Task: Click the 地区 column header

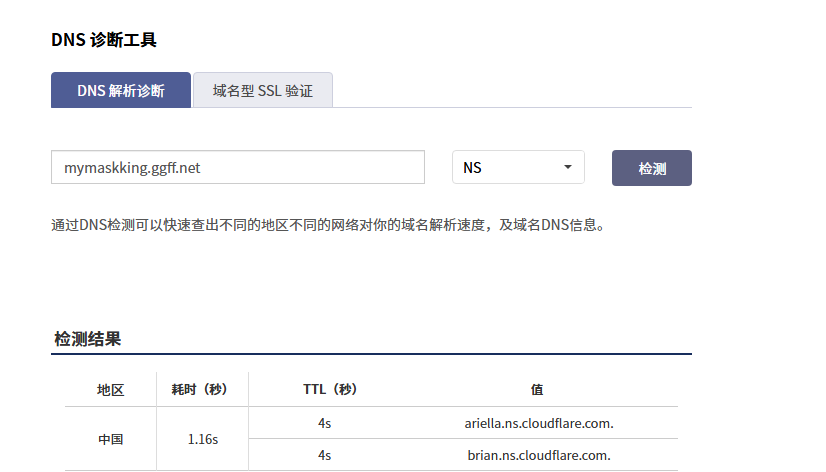Action: coord(110,390)
